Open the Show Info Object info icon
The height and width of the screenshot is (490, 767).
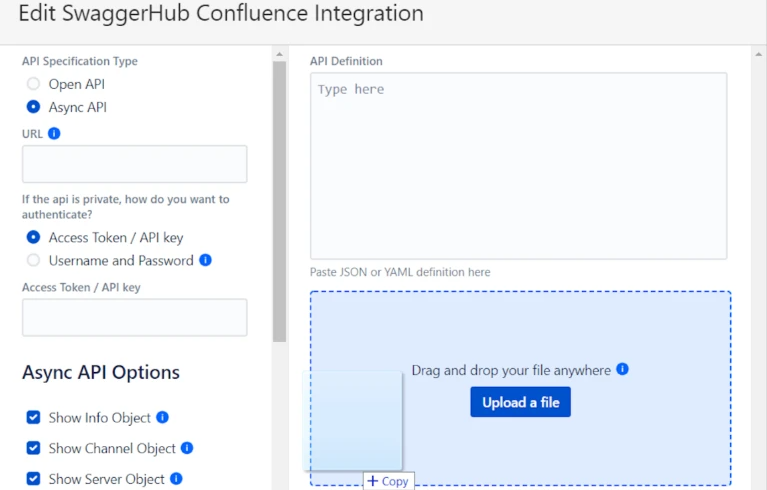tap(162, 417)
